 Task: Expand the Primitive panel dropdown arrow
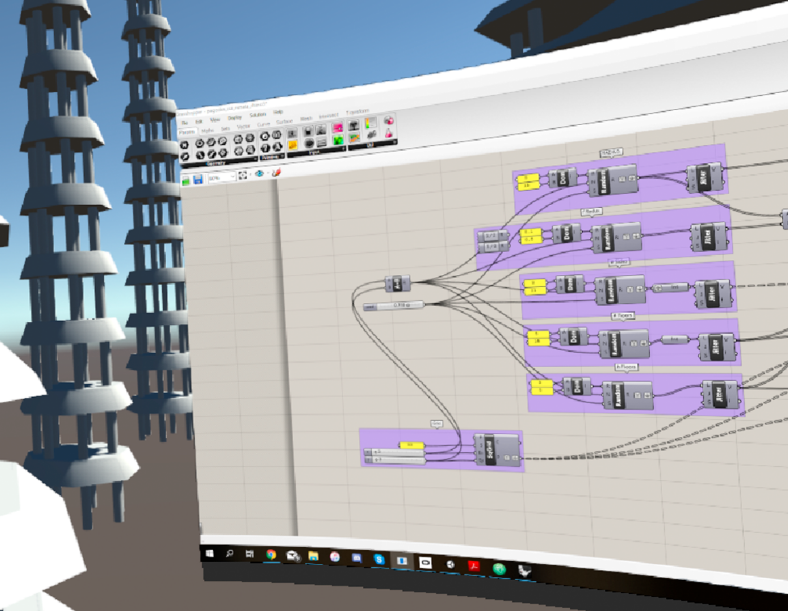(x=282, y=156)
